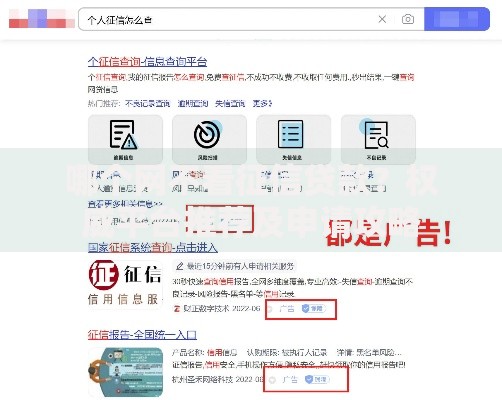The image size is (502, 400).
Task: Clear the search box with the X icon
Action: [382, 19]
